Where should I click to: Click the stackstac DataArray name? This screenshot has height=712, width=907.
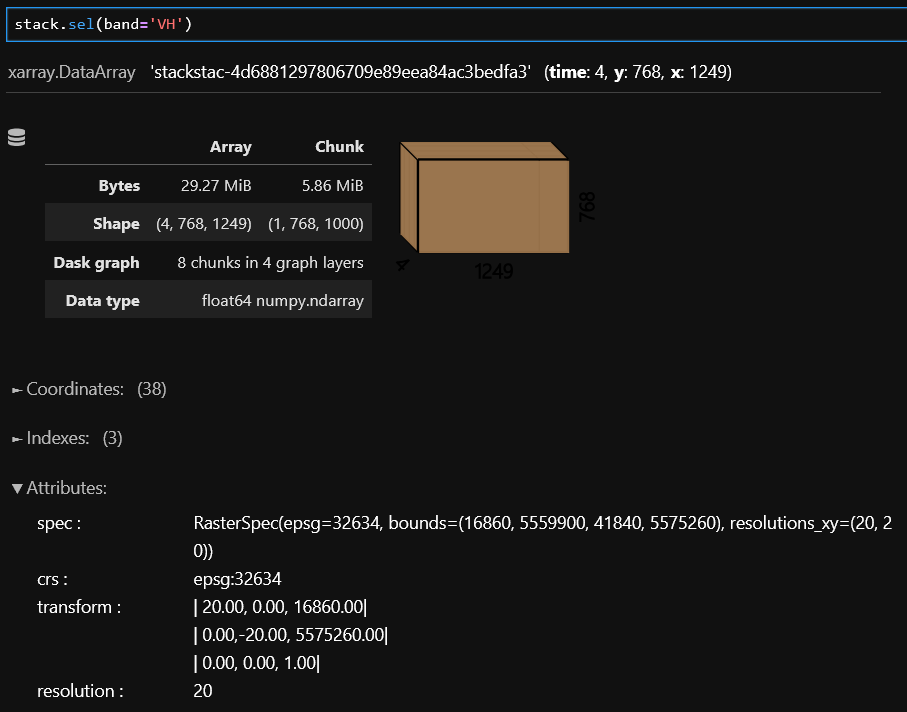[340, 73]
